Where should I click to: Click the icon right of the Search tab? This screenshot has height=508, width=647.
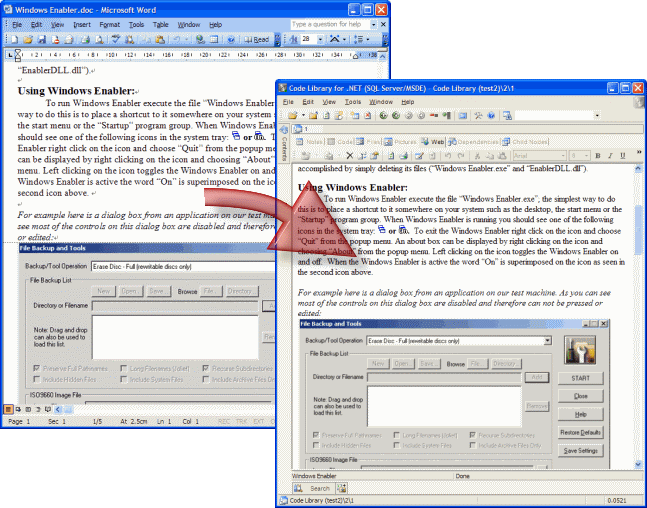(x=341, y=488)
